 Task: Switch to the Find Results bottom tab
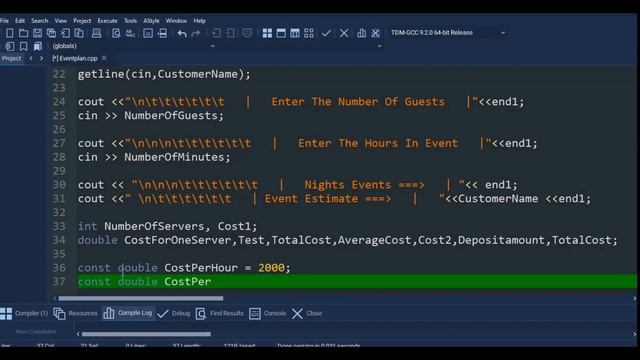220,313
